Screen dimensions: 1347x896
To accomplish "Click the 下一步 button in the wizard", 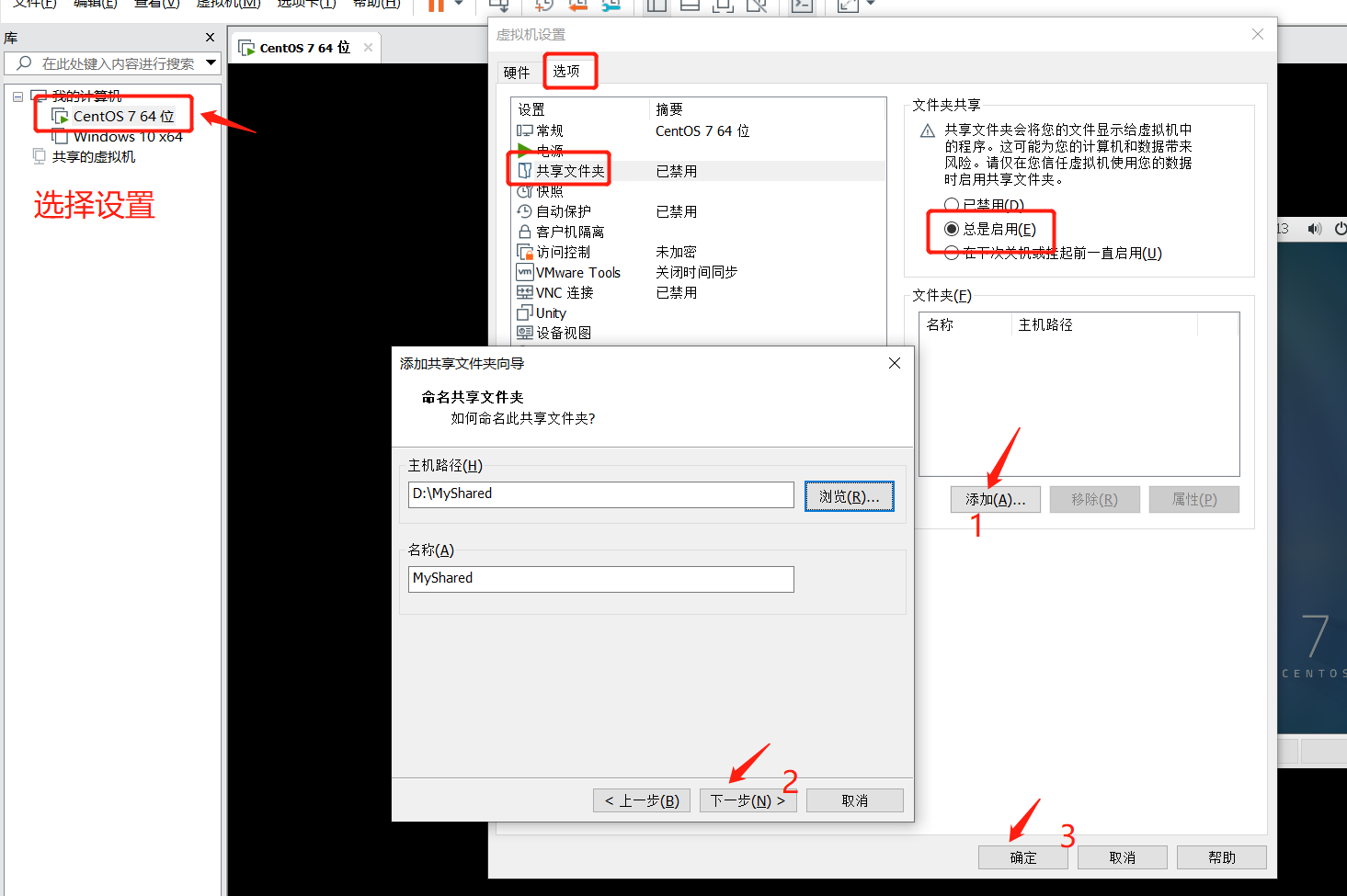I will tap(748, 800).
